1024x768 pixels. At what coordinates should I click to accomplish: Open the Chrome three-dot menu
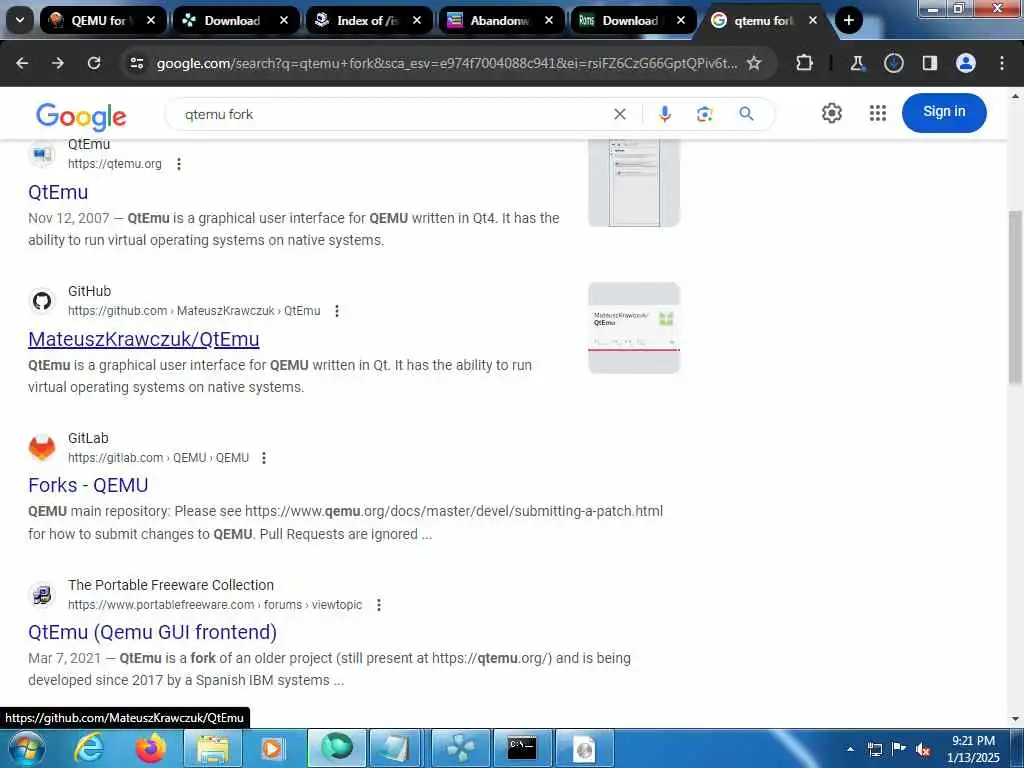(x=1002, y=63)
